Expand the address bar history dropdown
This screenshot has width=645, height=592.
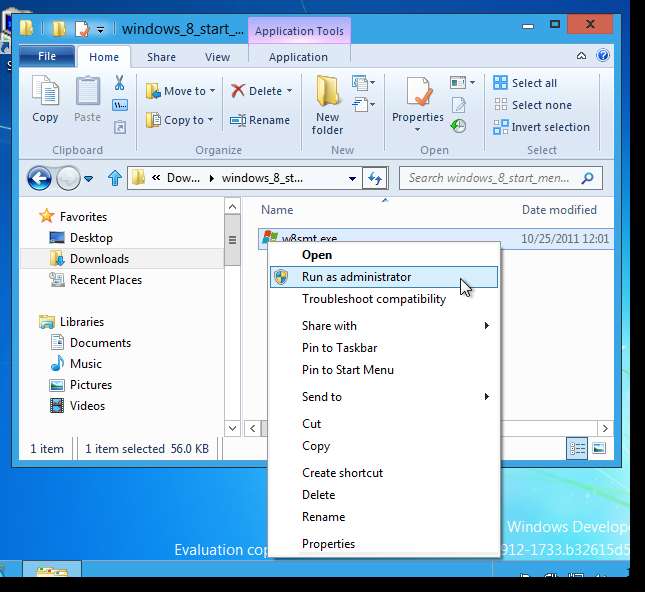coord(352,179)
